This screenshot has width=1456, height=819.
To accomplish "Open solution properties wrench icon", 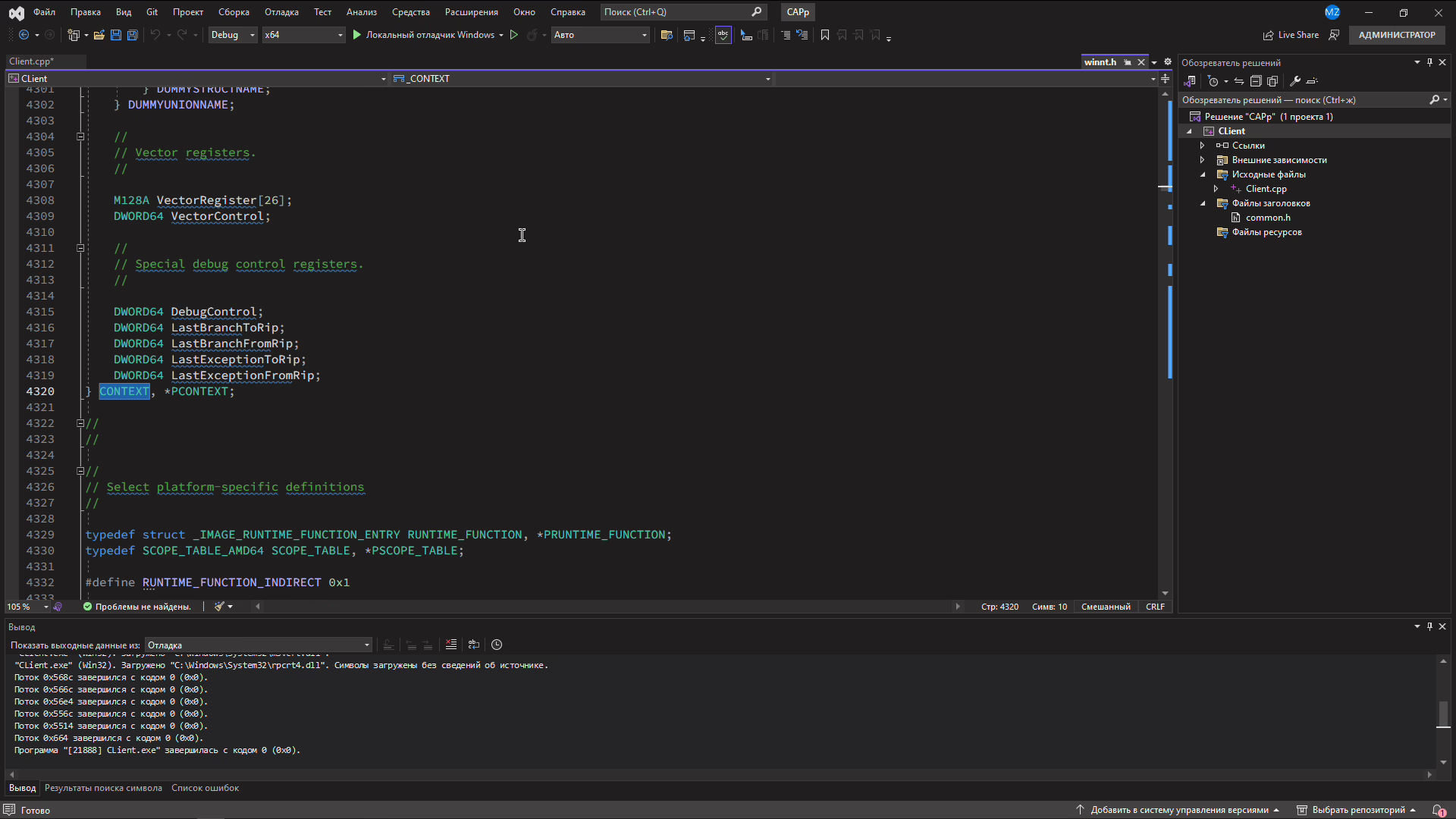I will tap(1295, 81).
